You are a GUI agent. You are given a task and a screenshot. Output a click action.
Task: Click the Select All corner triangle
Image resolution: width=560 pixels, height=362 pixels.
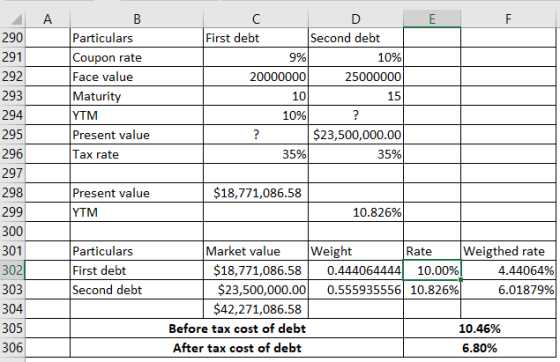(16, 19)
